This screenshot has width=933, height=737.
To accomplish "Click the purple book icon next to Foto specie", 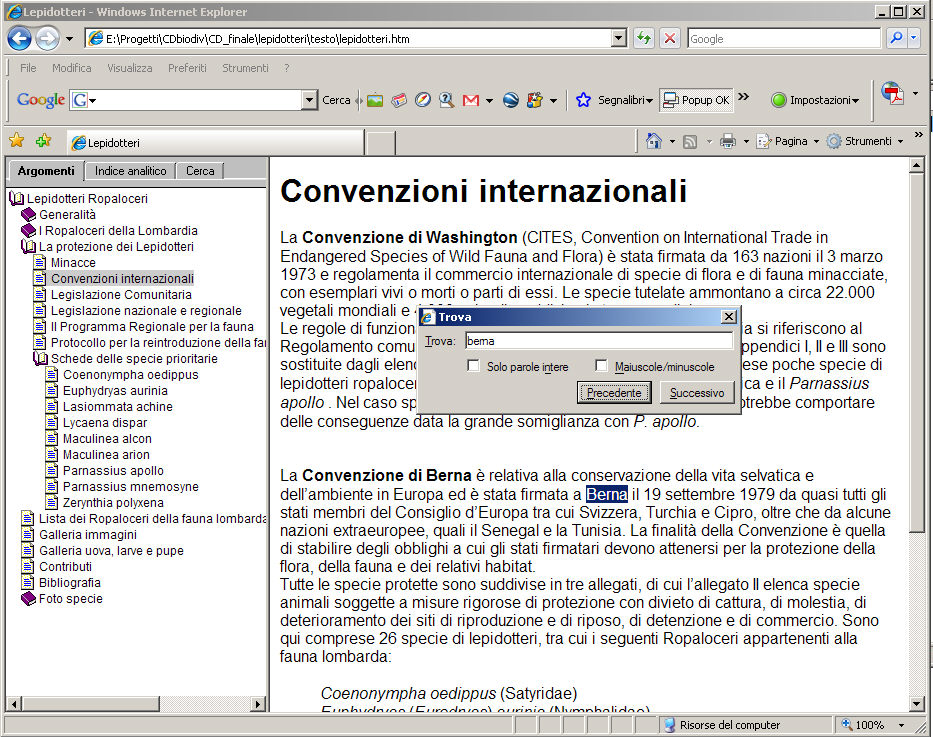I will 29,598.
